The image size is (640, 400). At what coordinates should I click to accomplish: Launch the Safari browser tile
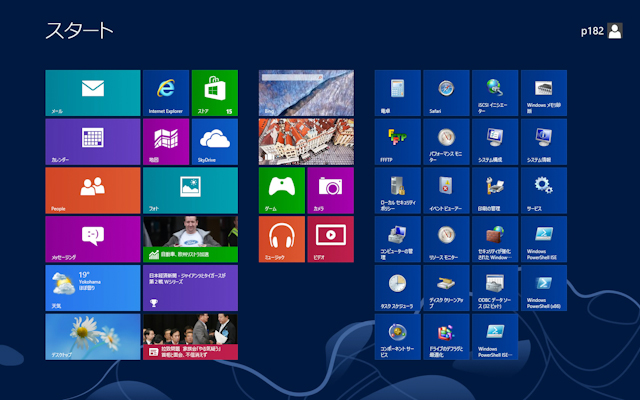click(446, 93)
